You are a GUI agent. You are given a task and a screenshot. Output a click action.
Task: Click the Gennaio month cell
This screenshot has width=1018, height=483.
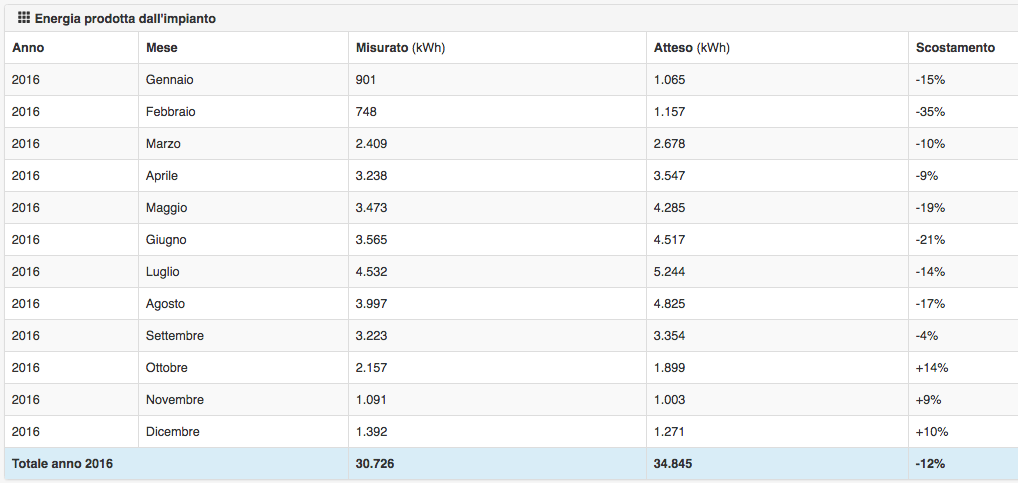[169, 79]
